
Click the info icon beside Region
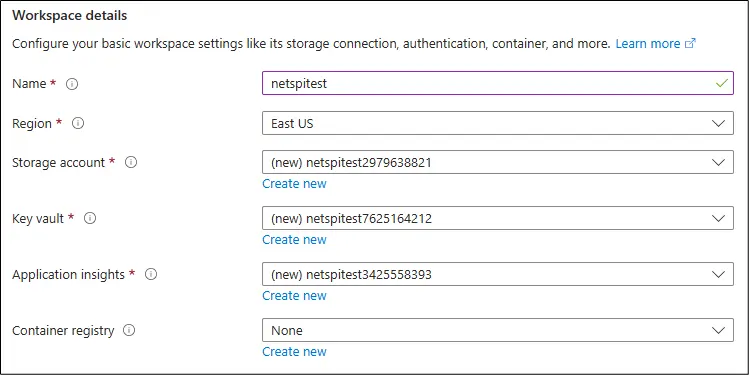pyautogui.click(x=78, y=123)
